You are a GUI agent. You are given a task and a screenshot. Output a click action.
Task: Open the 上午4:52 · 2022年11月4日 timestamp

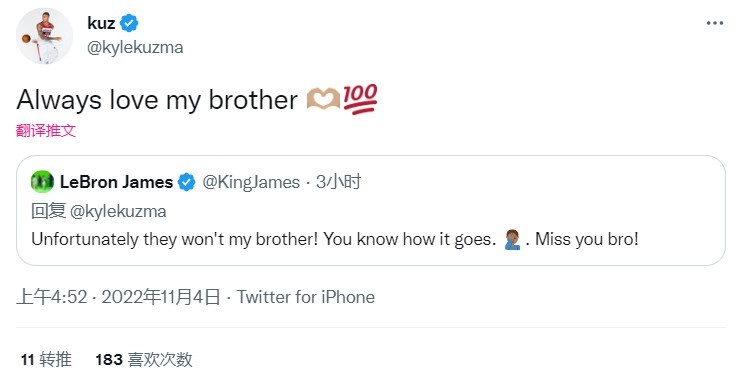click(119, 297)
